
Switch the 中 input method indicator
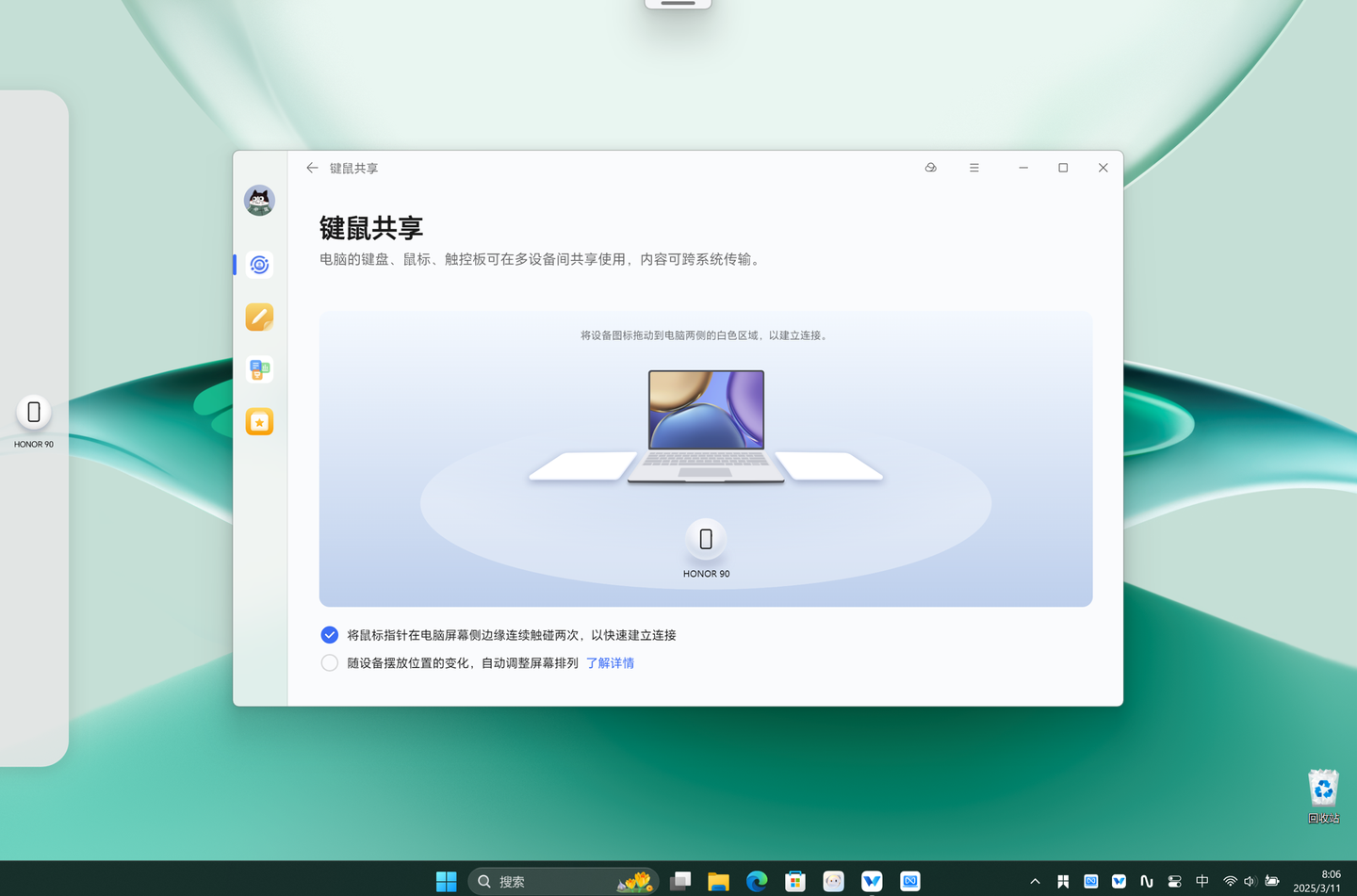point(1202,882)
